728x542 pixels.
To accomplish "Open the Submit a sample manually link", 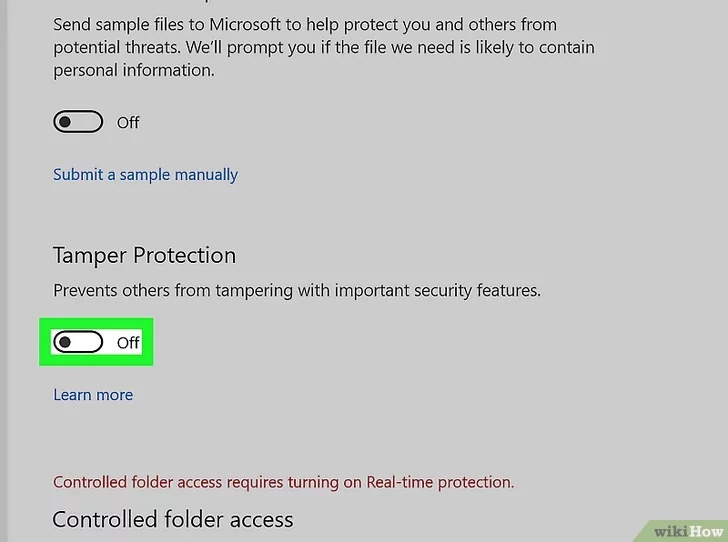I will [145, 175].
